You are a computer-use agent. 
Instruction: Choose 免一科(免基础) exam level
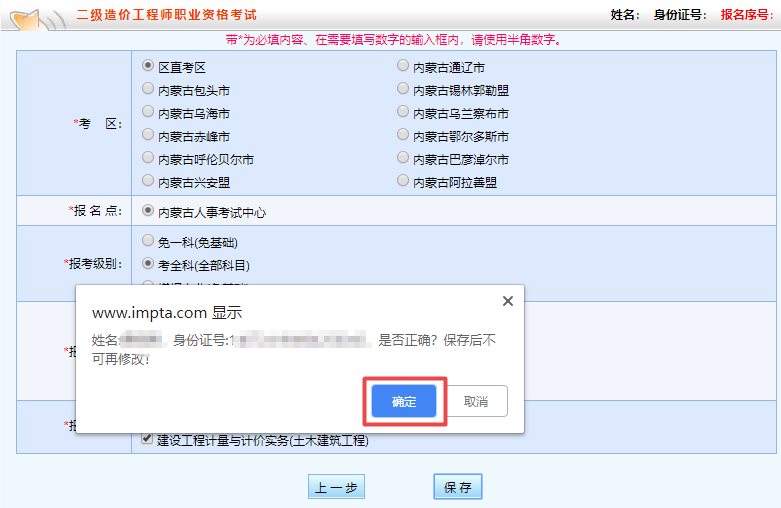click(149, 241)
